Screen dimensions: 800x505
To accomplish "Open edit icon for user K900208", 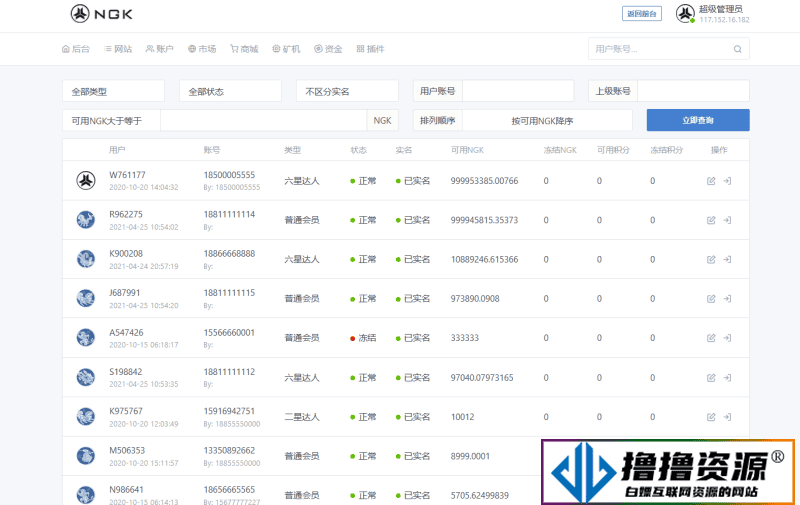I will click(x=711, y=260).
